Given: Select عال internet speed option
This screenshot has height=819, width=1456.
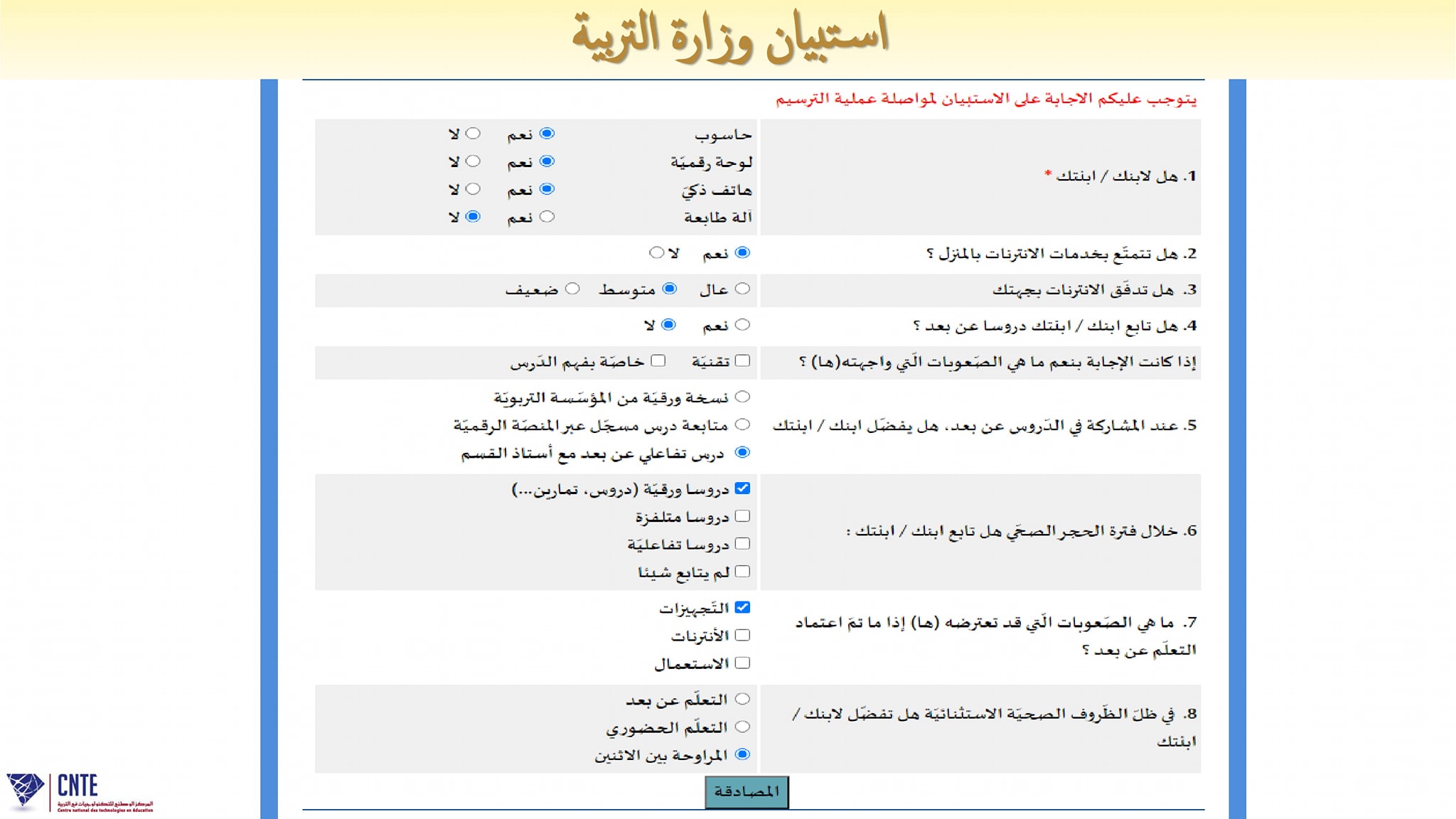Looking at the screenshot, I should tap(743, 289).
